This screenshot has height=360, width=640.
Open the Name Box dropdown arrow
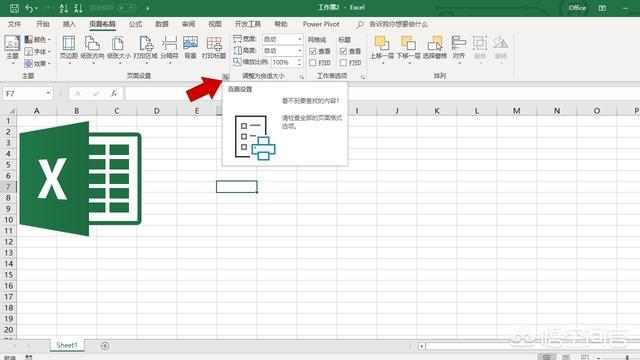click(48, 93)
